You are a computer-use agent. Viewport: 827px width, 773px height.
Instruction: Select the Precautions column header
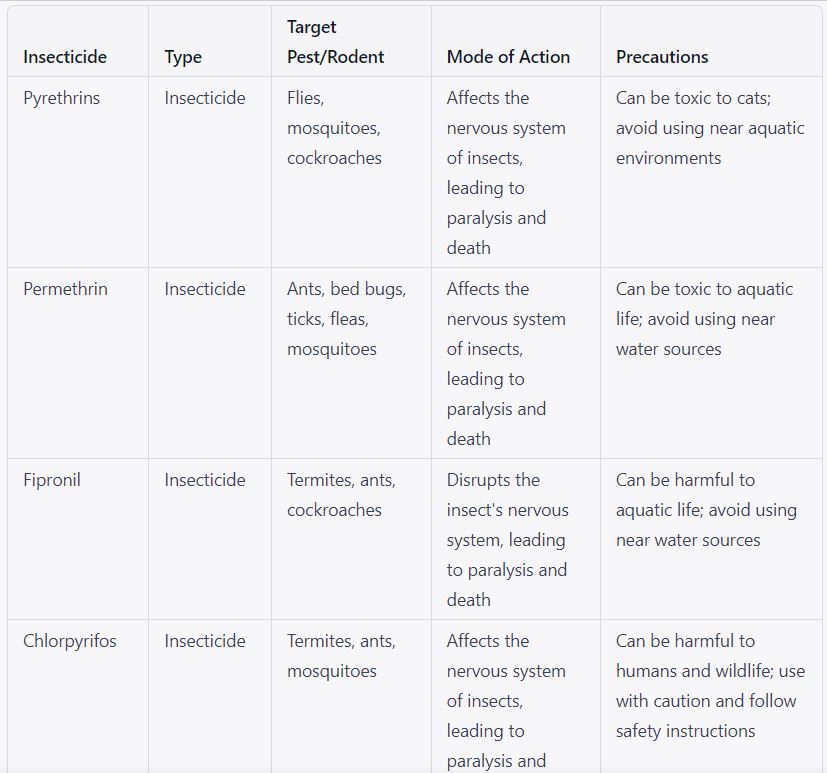coord(662,57)
